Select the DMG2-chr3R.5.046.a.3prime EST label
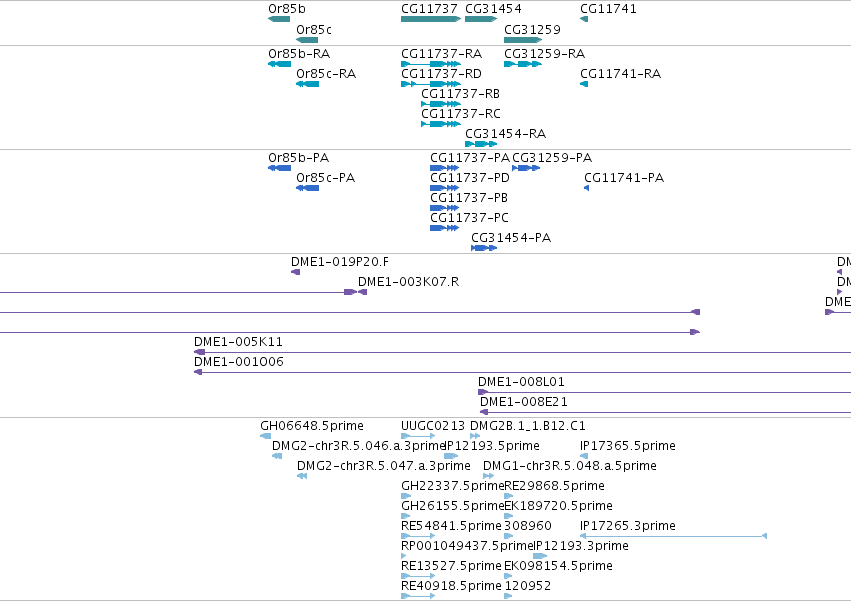Image resolution: width=851 pixels, height=601 pixels. pyautogui.click(x=358, y=446)
